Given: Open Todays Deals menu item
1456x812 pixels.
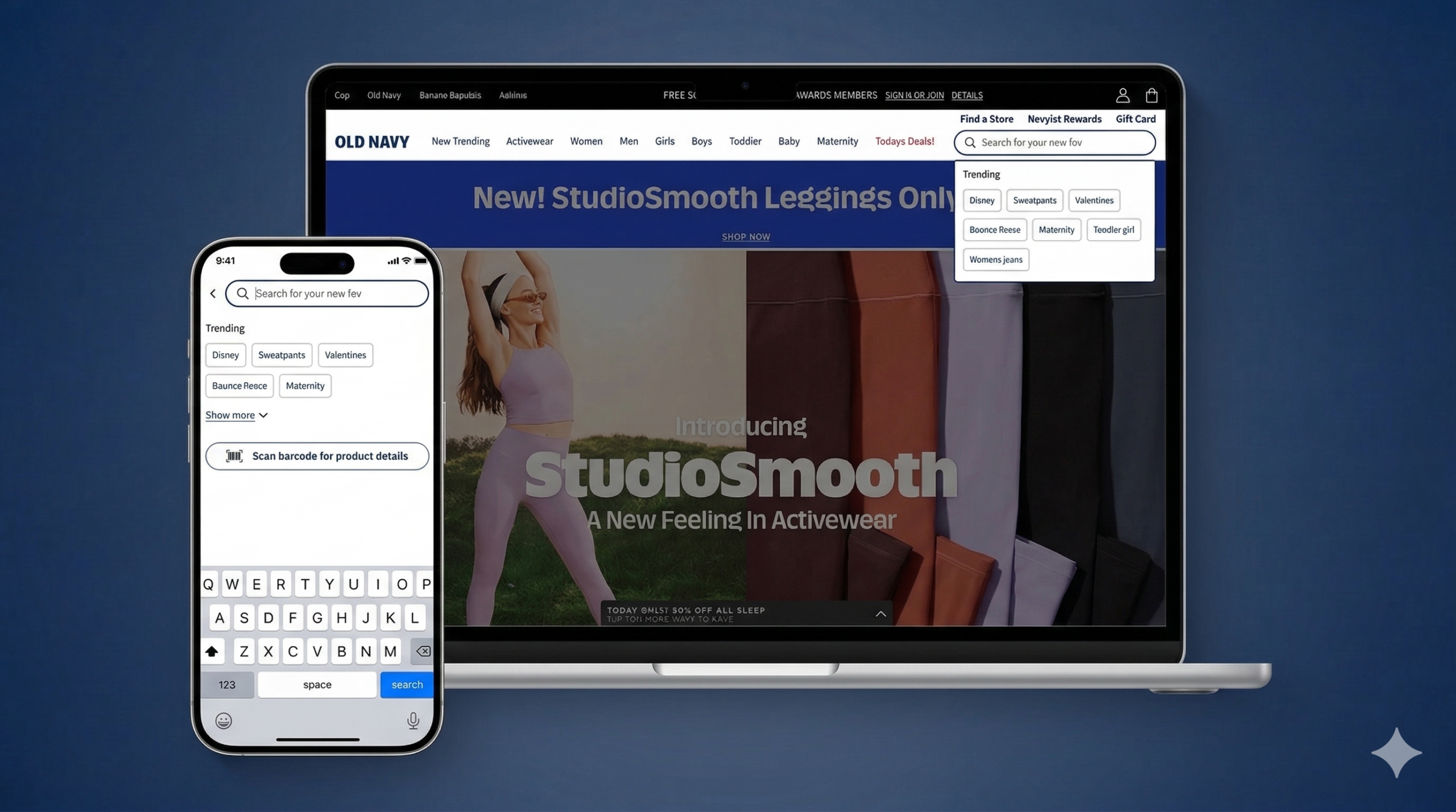Looking at the screenshot, I should (904, 141).
